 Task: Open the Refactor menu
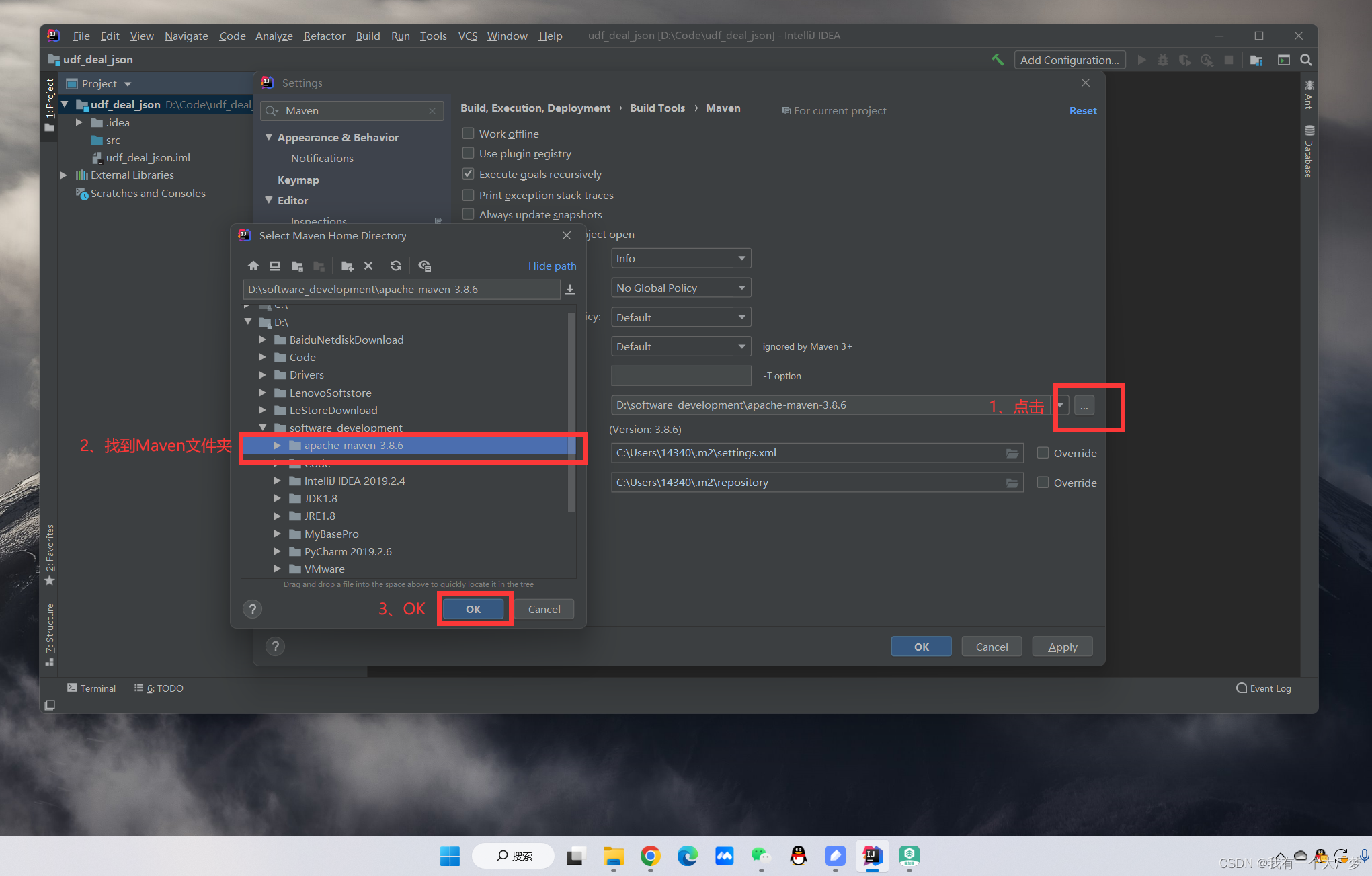tap(324, 36)
